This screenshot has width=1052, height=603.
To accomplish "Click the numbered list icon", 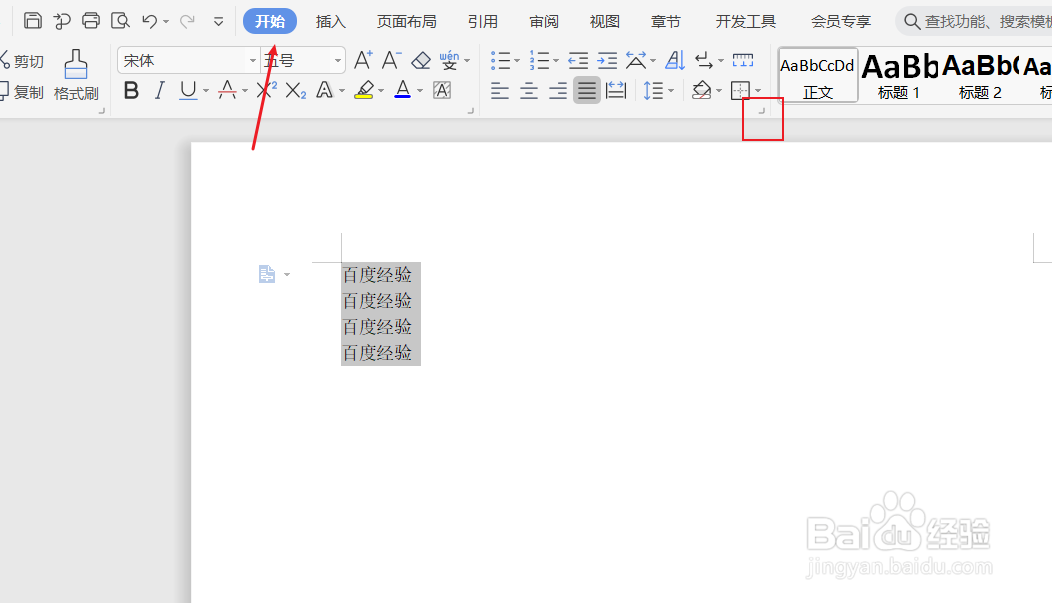I will pyautogui.click(x=539, y=61).
